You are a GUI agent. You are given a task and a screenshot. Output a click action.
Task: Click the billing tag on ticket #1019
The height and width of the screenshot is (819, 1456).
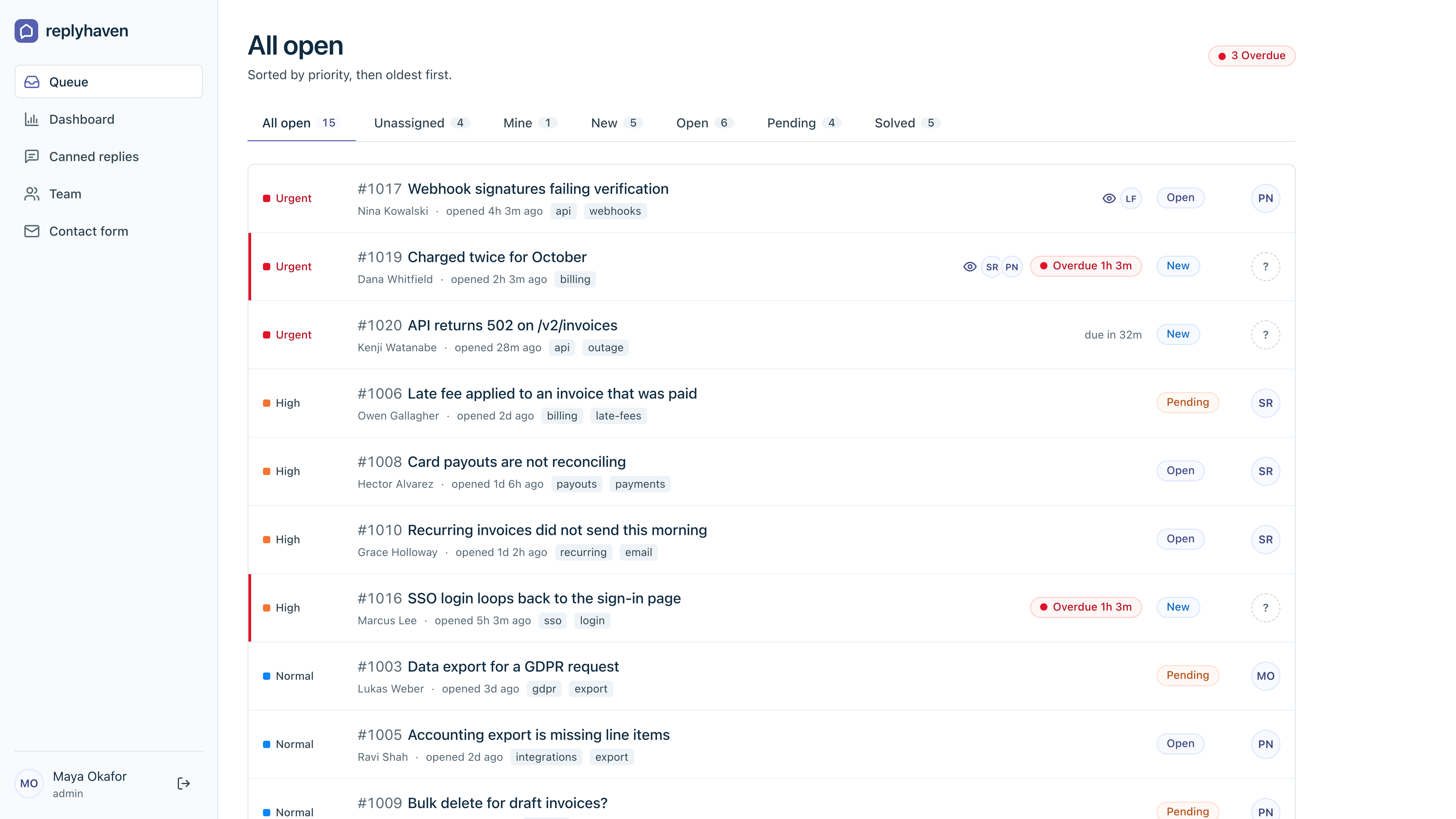pos(575,280)
